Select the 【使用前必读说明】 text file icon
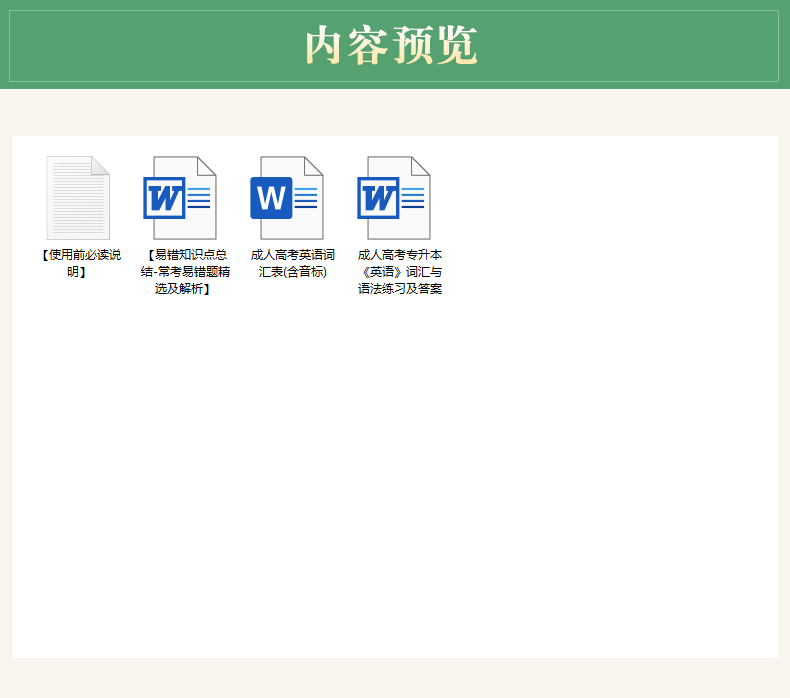 point(78,198)
